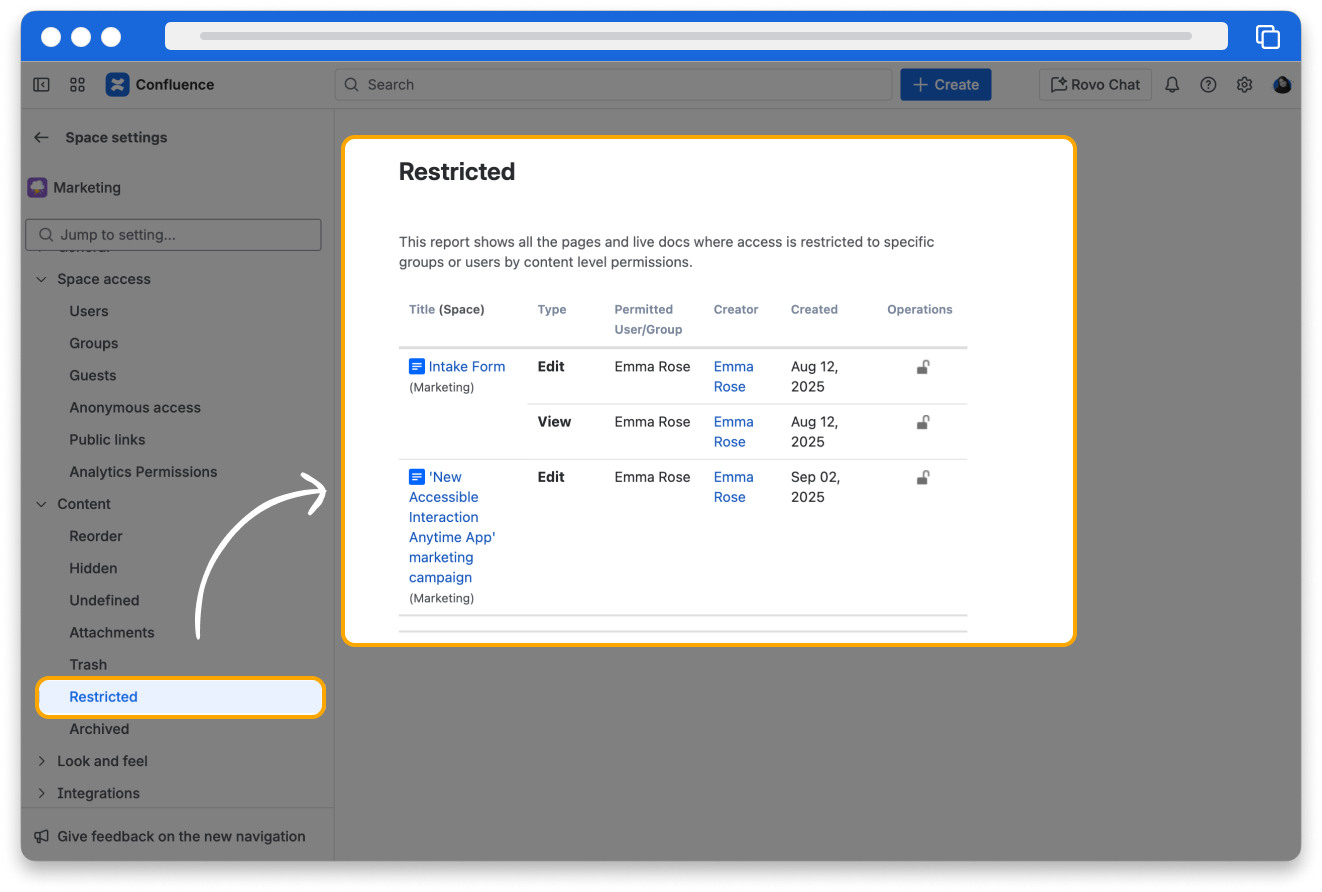Viewport: 1322px width, 892px height.
Task: Open Rovo Chat
Action: point(1095,85)
